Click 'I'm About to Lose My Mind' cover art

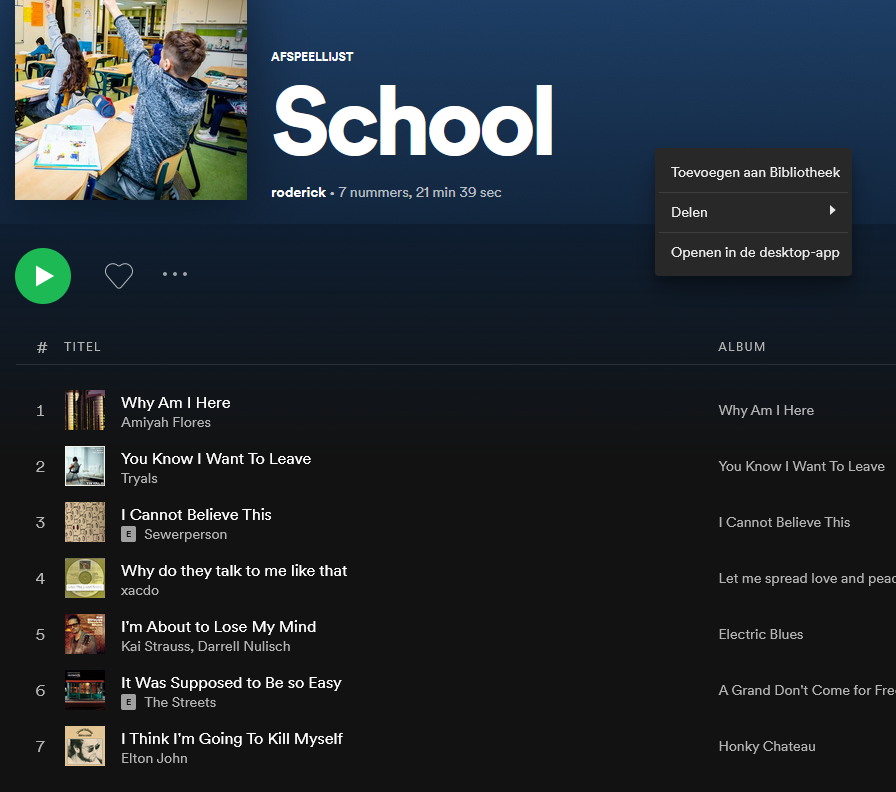coord(85,634)
